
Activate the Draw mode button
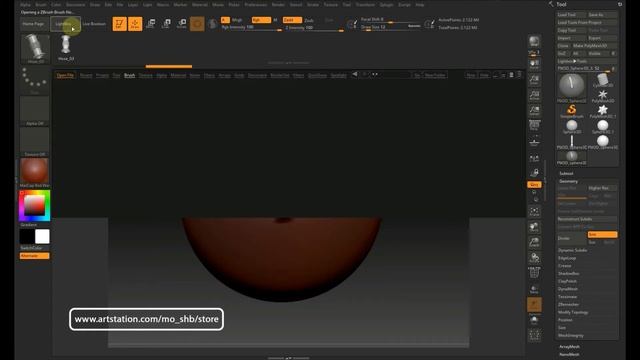[135, 24]
